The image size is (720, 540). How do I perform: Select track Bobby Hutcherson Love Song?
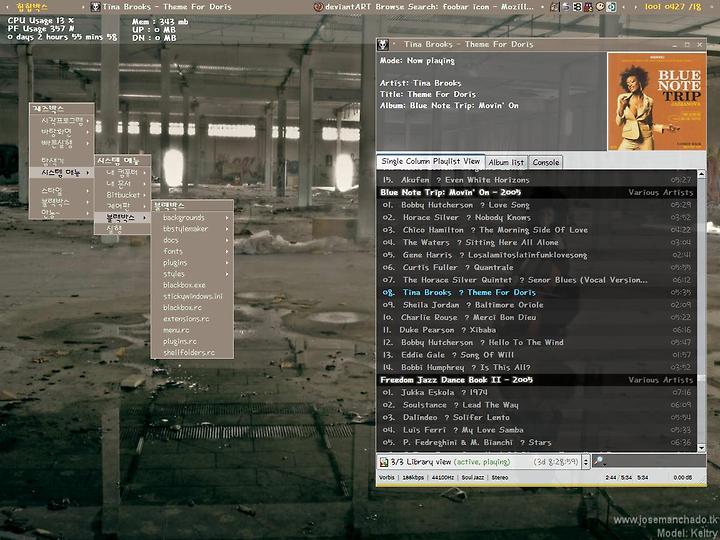click(x=536, y=205)
